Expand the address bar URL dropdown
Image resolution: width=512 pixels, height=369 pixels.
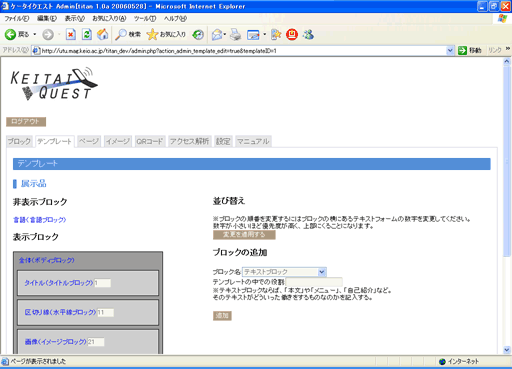(450, 51)
